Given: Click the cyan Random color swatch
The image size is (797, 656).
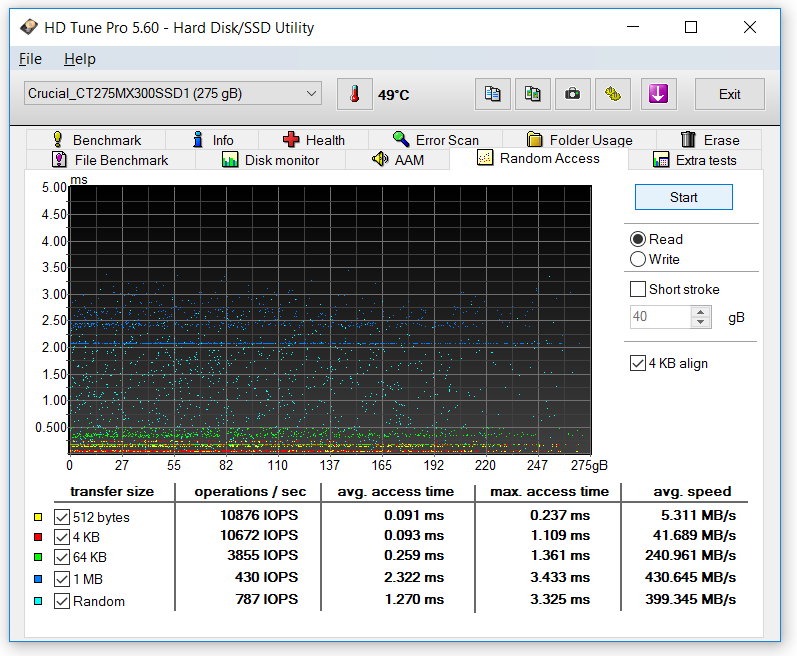Looking at the screenshot, I should (x=38, y=601).
